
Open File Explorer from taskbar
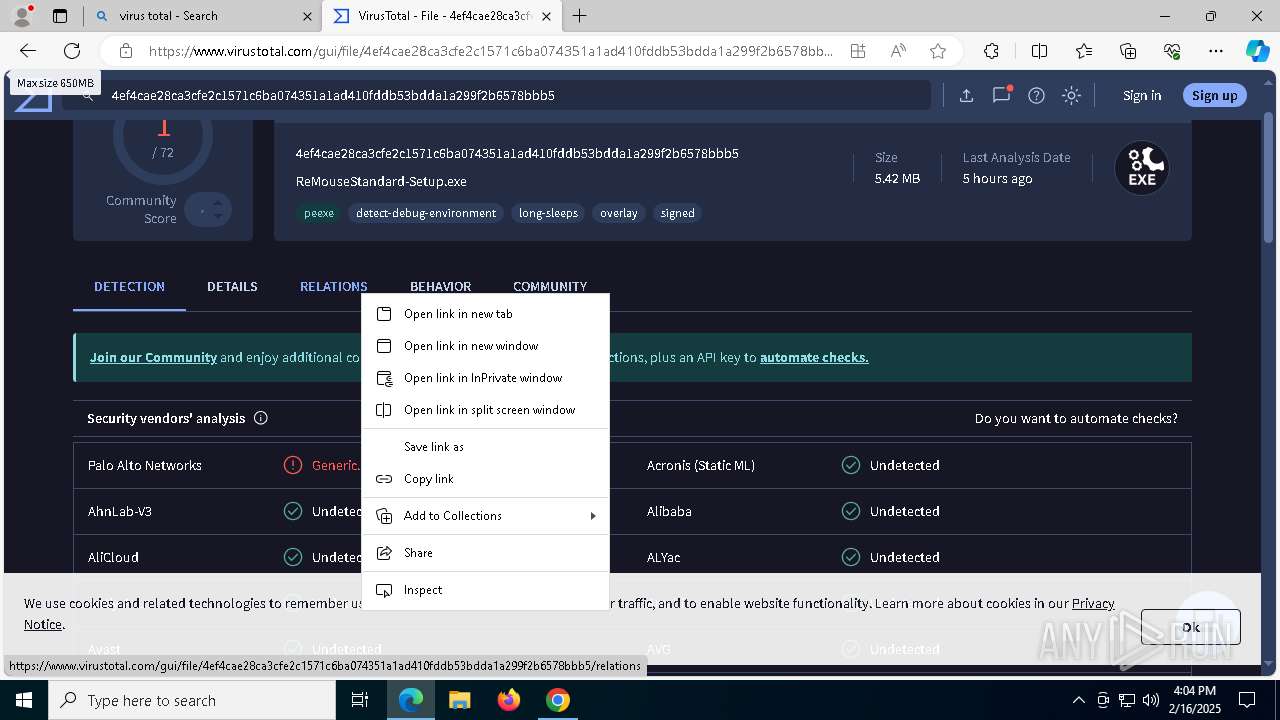(x=459, y=700)
